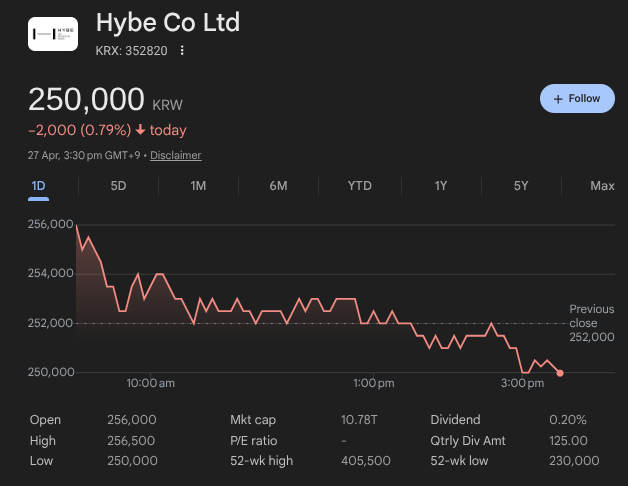
Task: Click the Low label in stats
Action: (x=41, y=461)
